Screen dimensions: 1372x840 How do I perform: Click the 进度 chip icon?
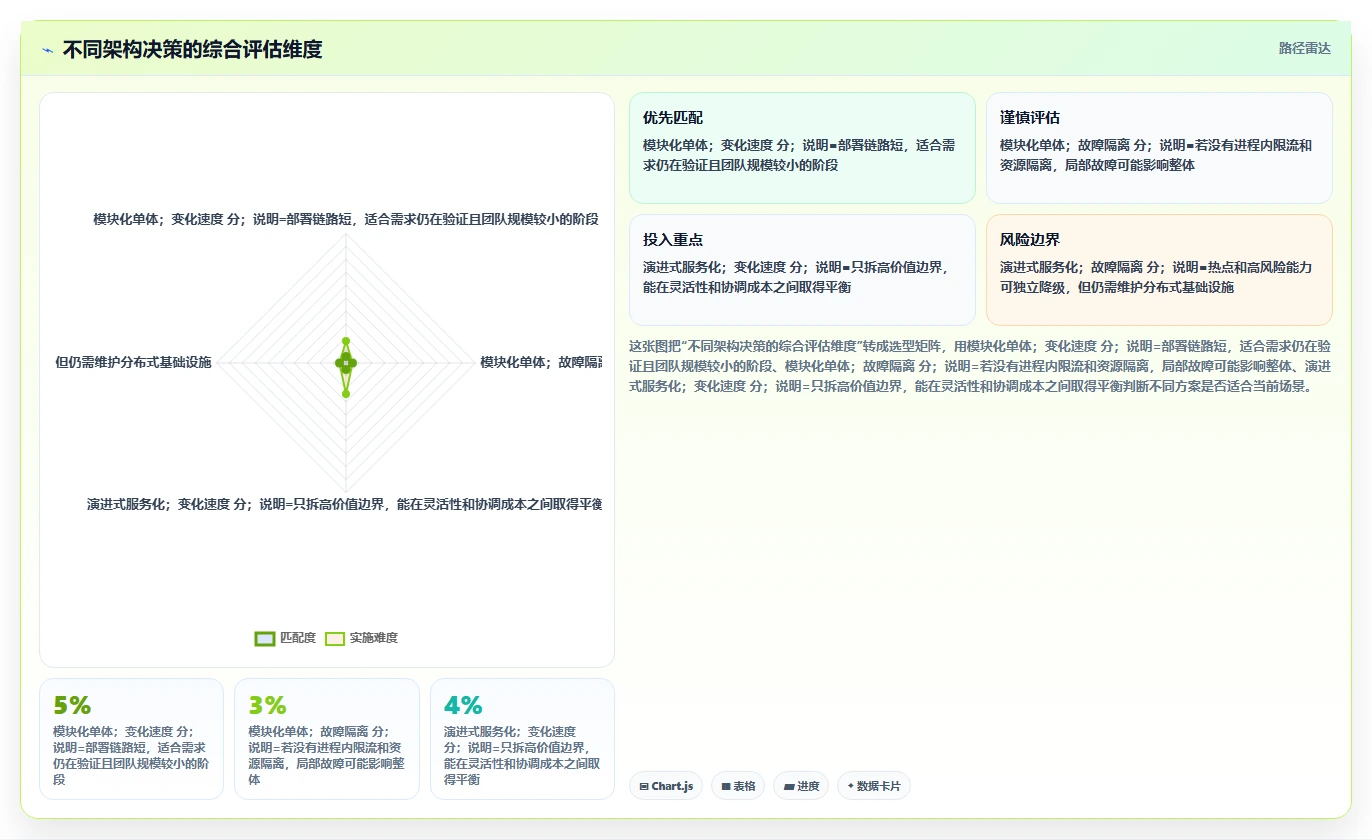[x=789, y=787]
